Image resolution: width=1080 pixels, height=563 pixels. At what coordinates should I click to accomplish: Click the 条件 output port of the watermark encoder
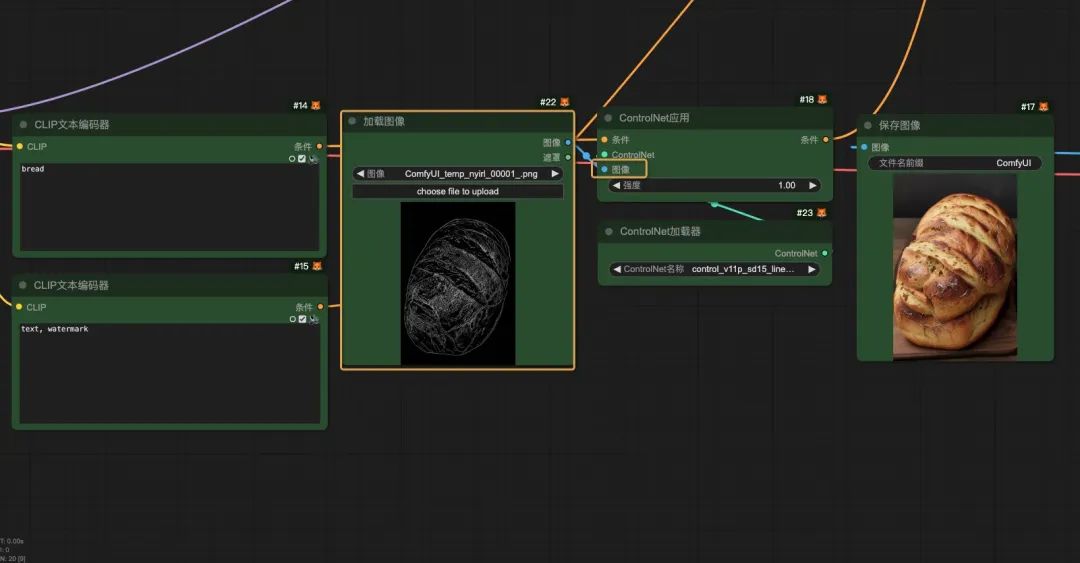click(x=320, y=307)
